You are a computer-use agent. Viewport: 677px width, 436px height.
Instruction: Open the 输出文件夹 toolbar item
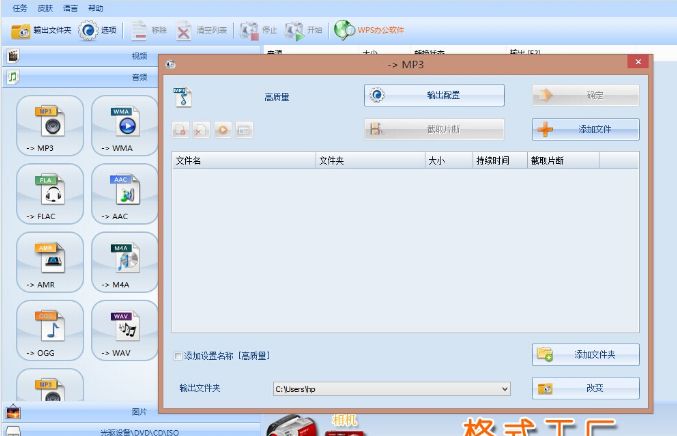[41, 30]
